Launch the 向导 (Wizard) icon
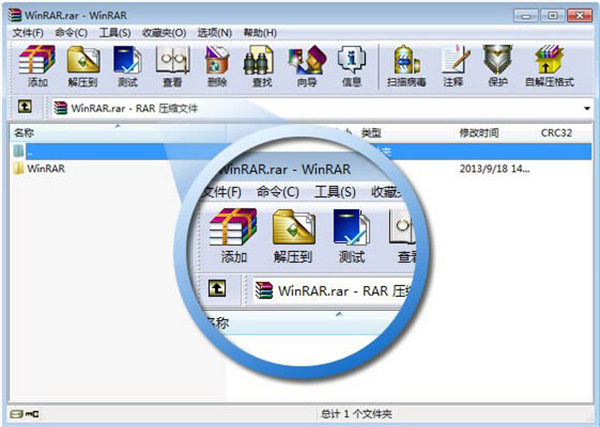Image resolution: width=600 pixels, height=427 pixels. coord(307,60)
